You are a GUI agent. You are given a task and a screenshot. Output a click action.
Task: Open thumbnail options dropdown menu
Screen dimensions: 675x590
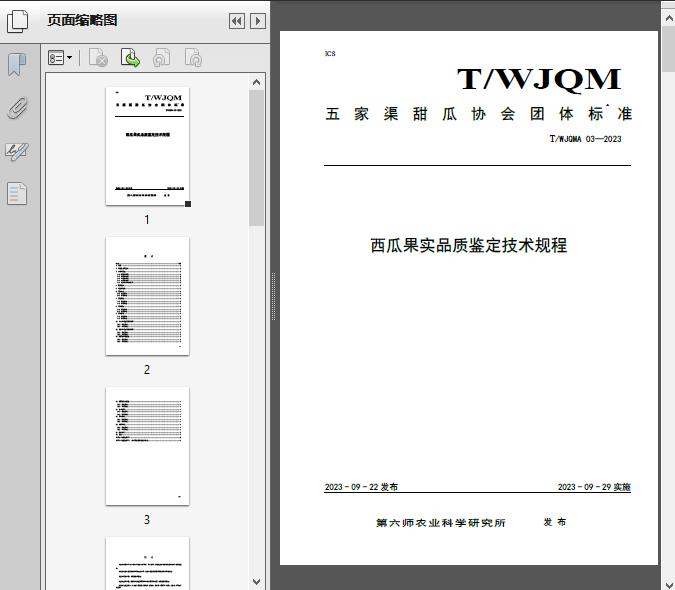coord(60,59)
